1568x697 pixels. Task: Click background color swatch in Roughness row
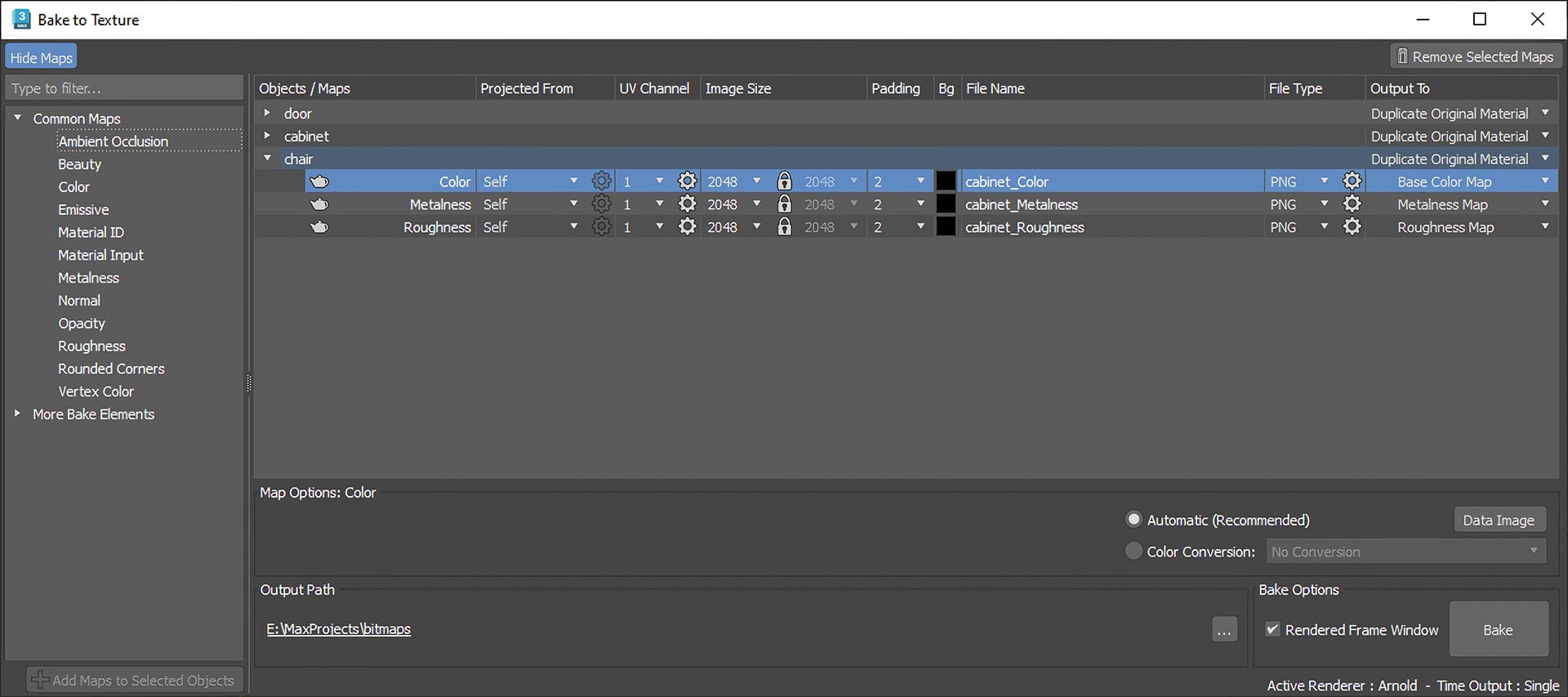946,227
